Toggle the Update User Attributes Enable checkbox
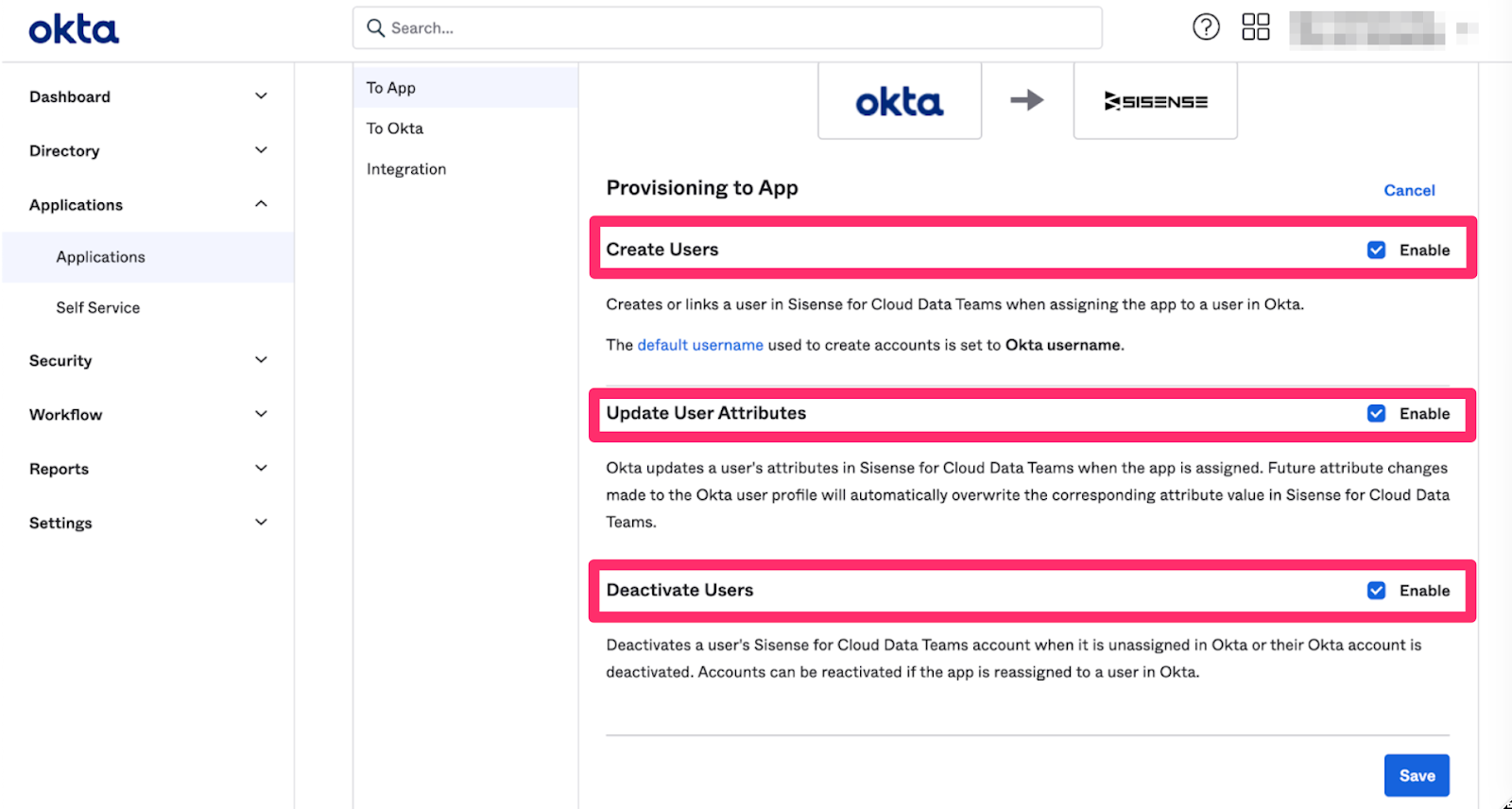Image resolution: width=1512 pixels, height=809 pixels. [1377, 413]
